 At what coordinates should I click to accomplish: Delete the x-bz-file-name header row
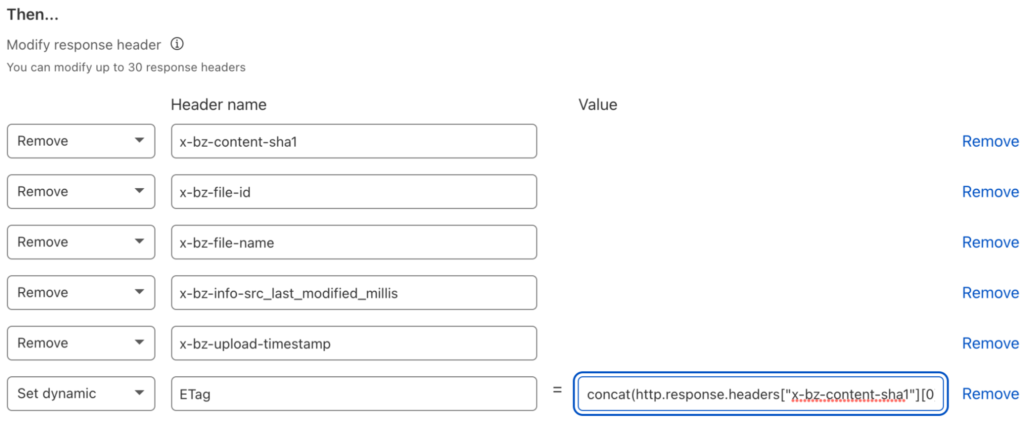[x=990, y=242]
